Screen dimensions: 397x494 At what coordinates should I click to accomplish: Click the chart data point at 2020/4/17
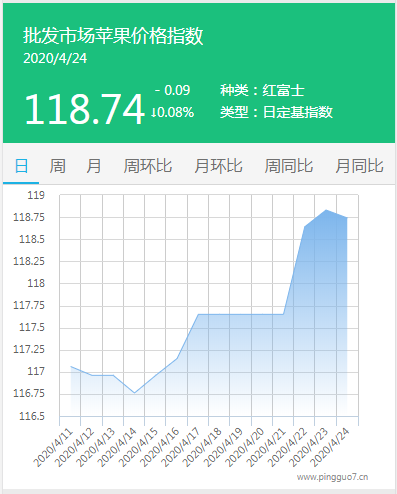pos(198,314)
